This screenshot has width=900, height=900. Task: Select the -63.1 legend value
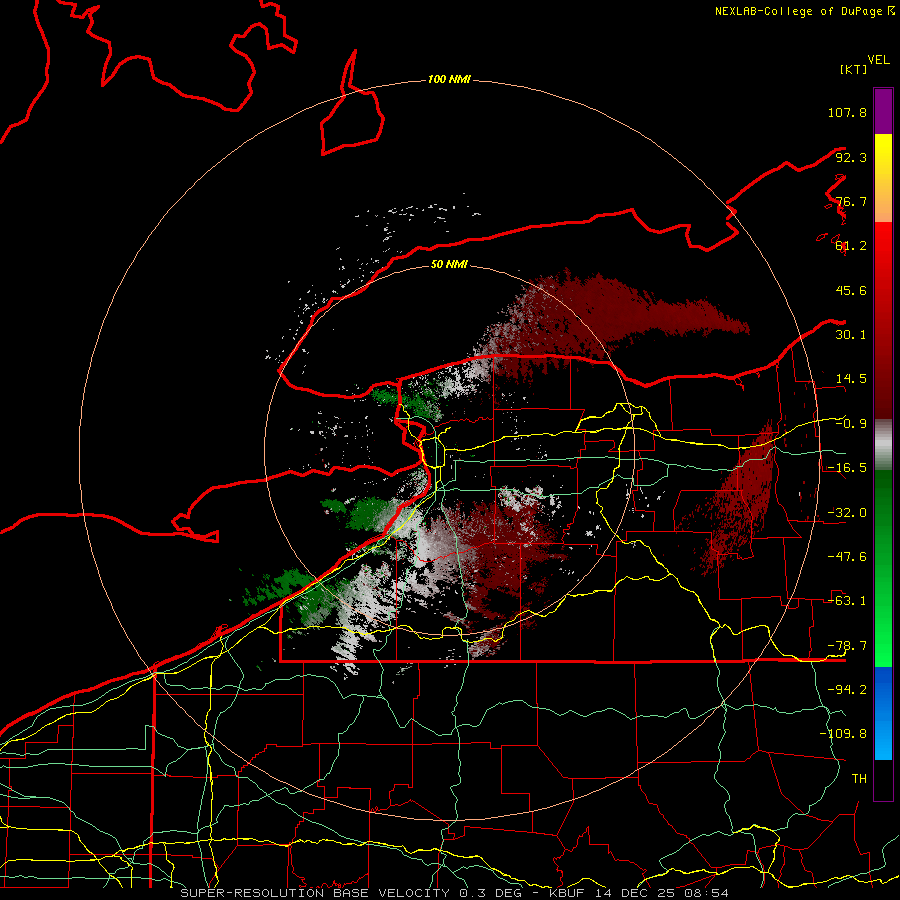coord(847,601)
